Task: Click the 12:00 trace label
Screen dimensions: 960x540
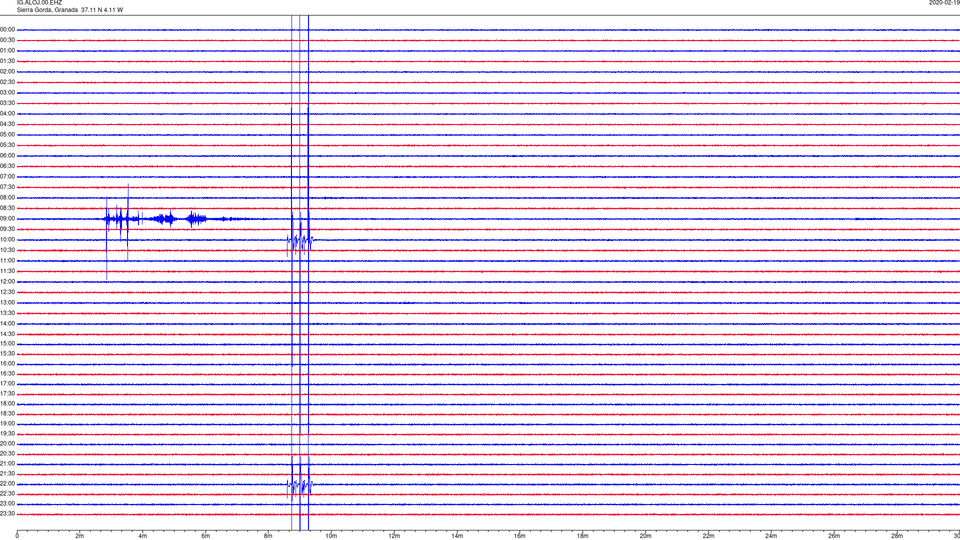Action: tap(7, 282)
